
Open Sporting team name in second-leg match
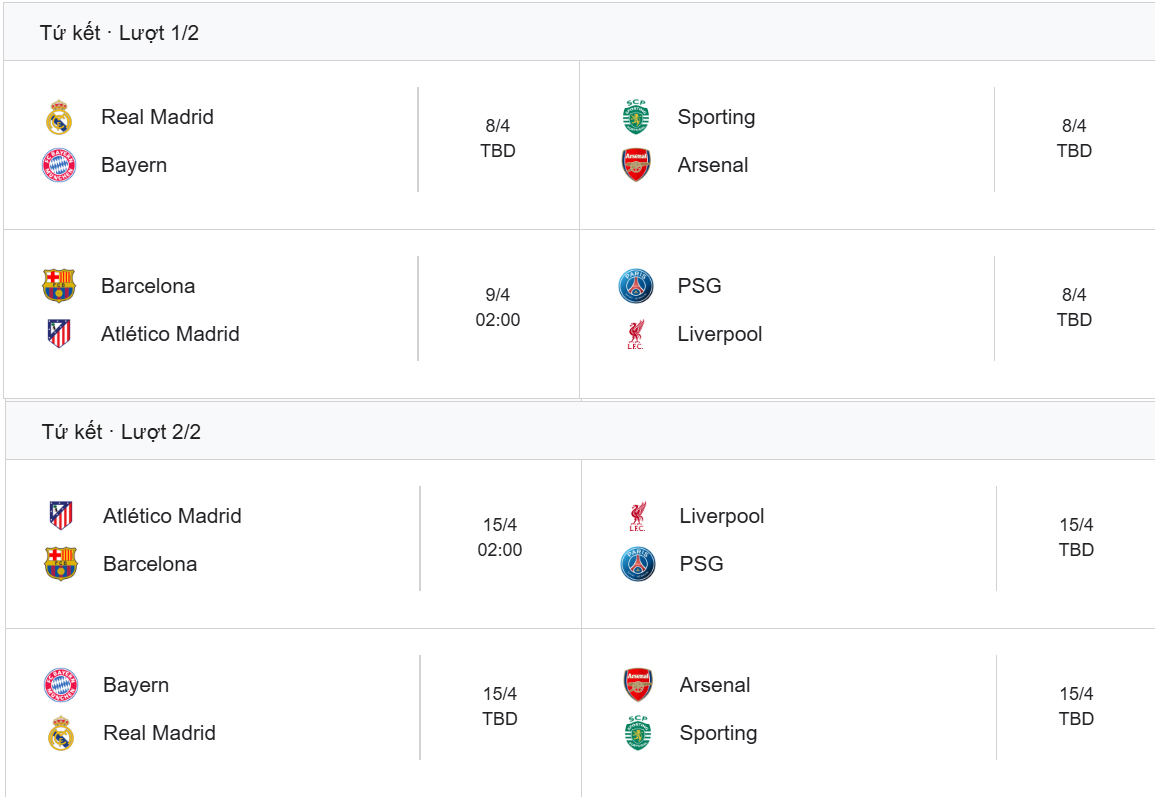[x=718, y=733]
